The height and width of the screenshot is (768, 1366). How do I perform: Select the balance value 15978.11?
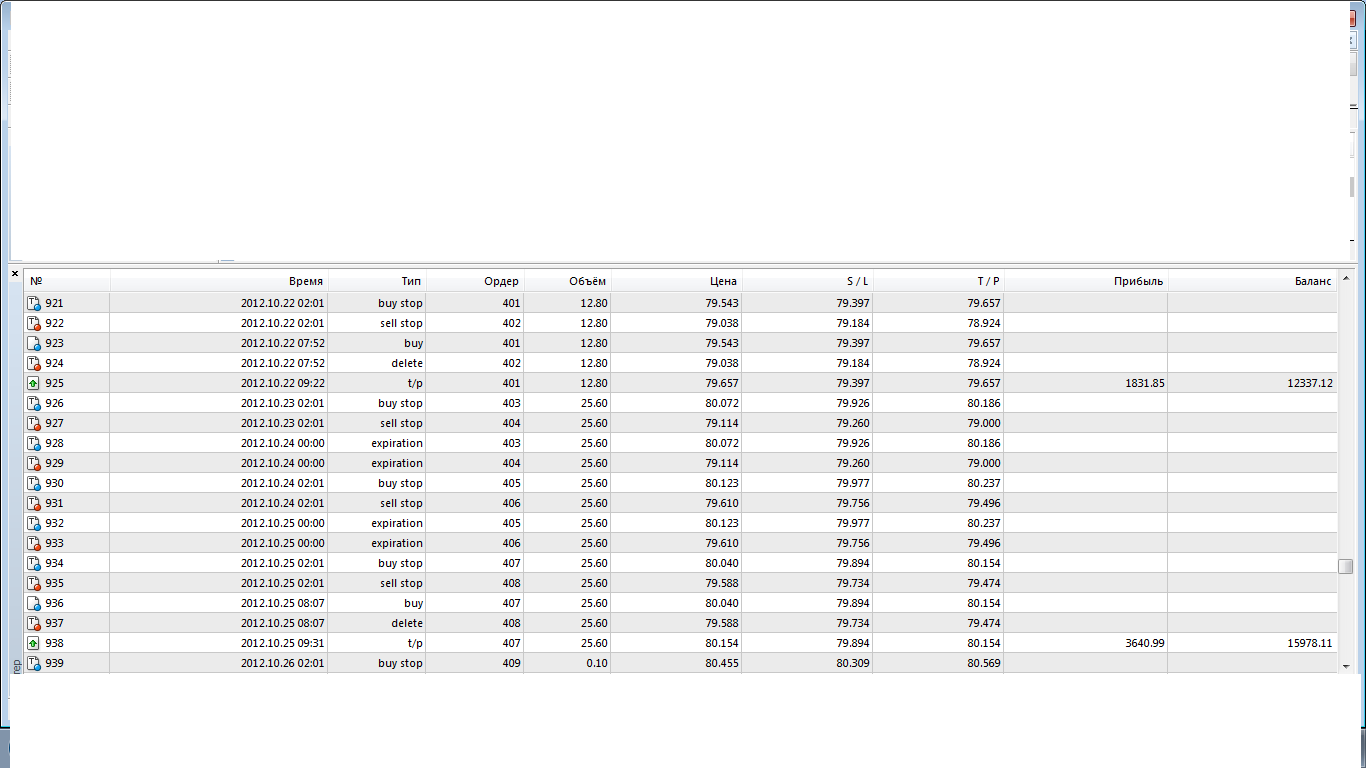pos(1310,643)
